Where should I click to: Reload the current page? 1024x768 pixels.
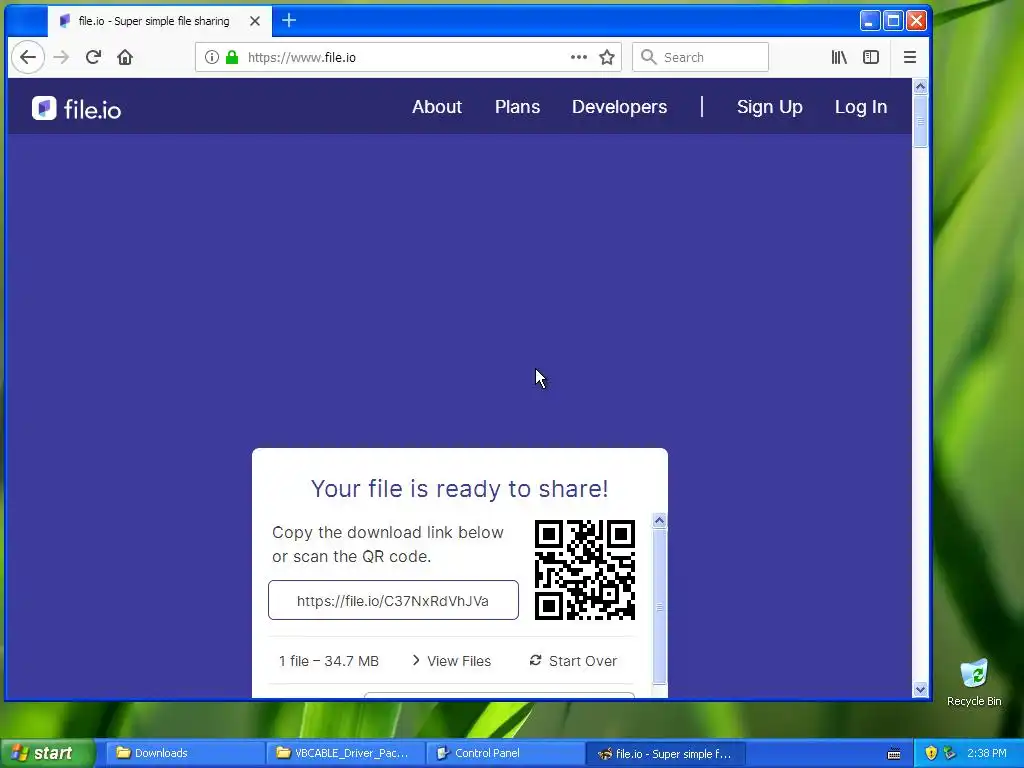tap(93, 57)
